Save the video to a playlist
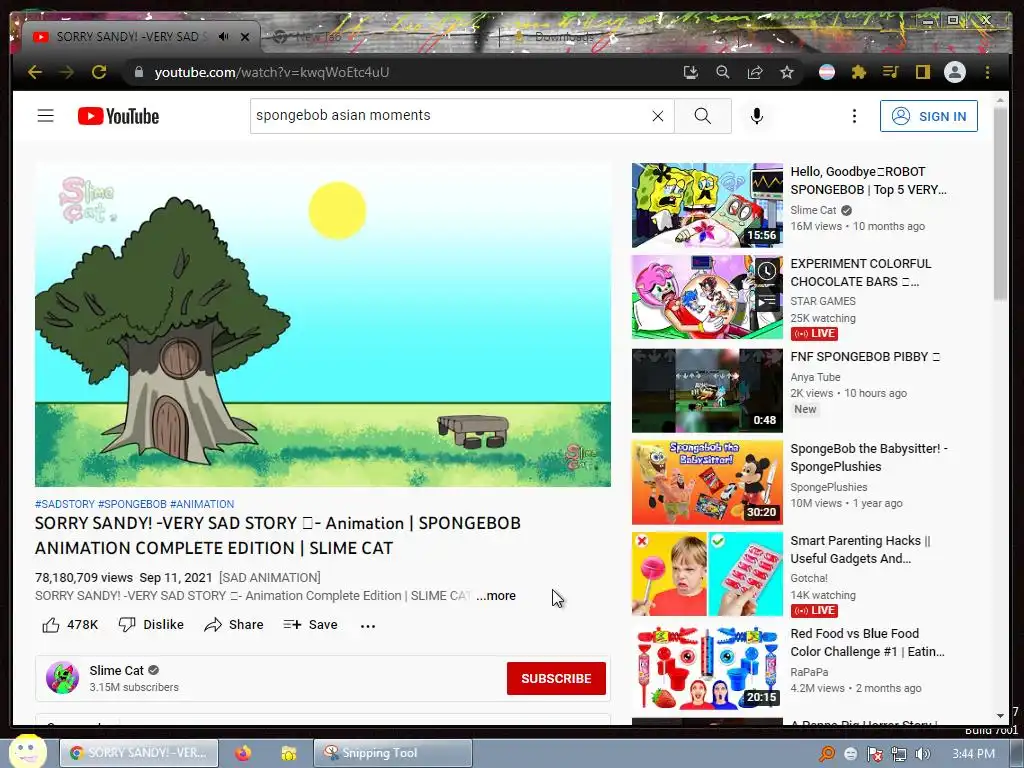This screenshot has width=1024, height=768. [310, 625]
